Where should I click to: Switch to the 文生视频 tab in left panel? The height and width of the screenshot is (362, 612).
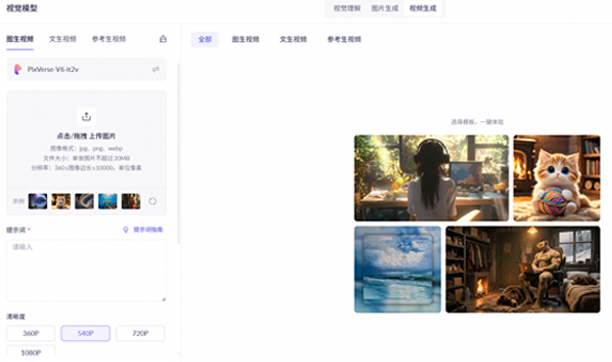pos(62,39)
